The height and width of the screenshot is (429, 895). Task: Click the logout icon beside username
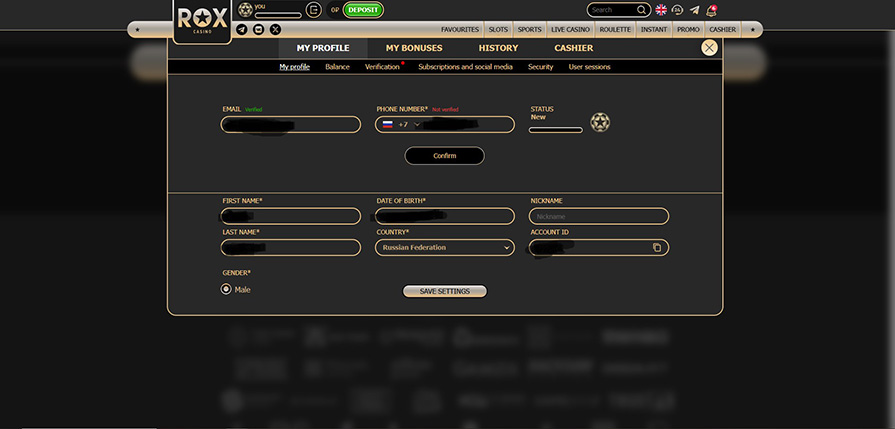(x=314, y=10)
